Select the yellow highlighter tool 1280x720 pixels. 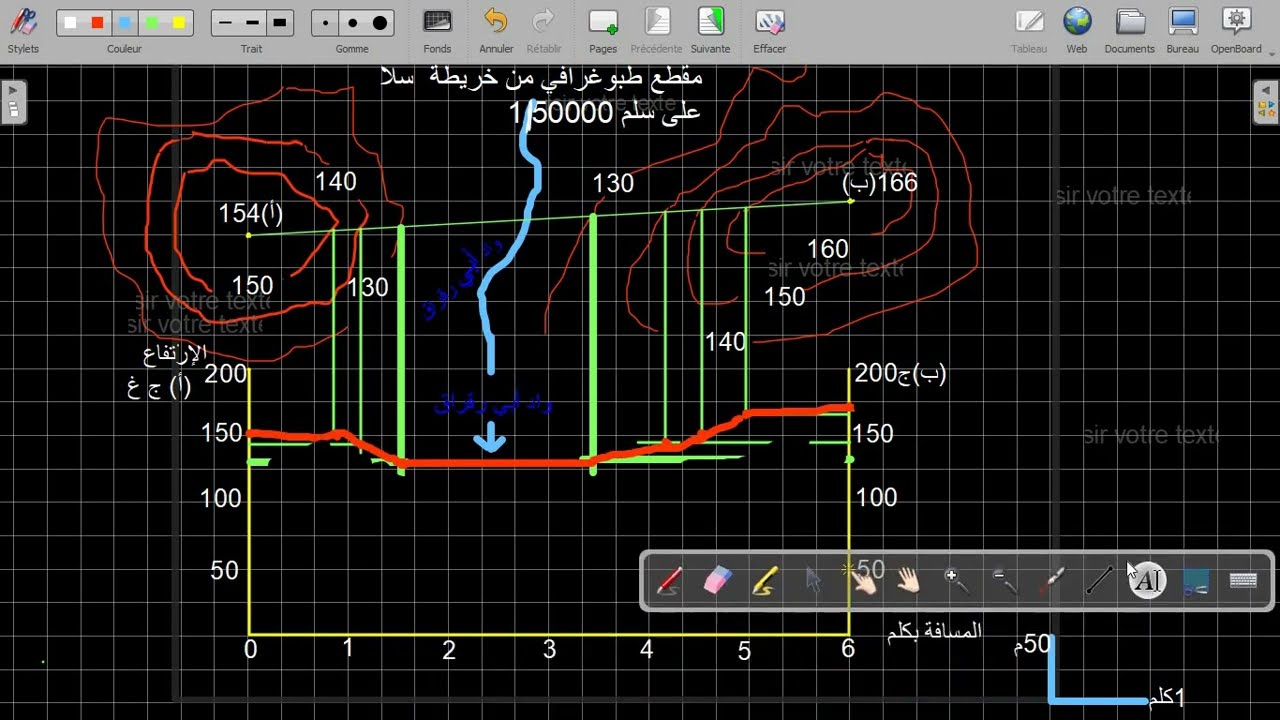(x=765, y=580)
